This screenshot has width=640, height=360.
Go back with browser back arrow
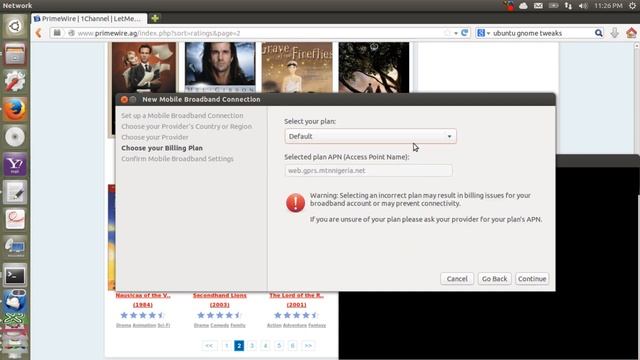point(39,33)
